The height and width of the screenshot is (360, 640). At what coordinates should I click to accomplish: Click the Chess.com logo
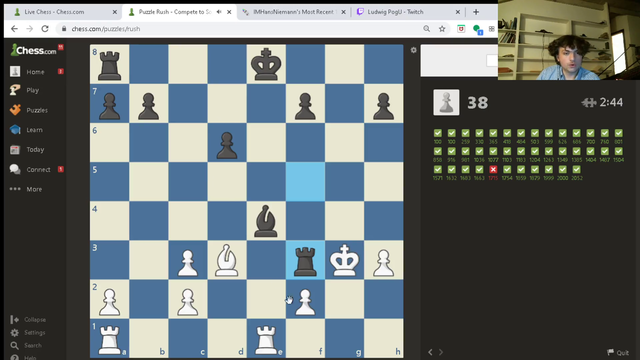33,50
